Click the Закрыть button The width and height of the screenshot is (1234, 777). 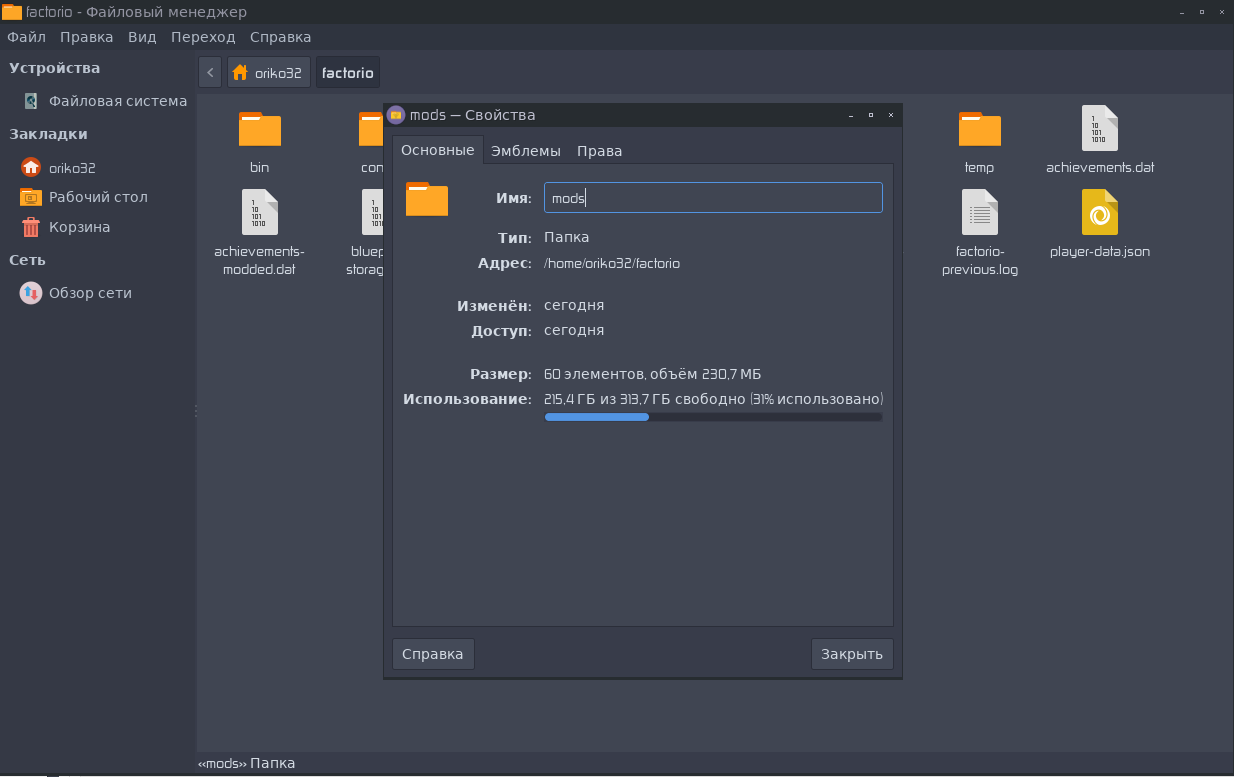[x=852, y=654]
